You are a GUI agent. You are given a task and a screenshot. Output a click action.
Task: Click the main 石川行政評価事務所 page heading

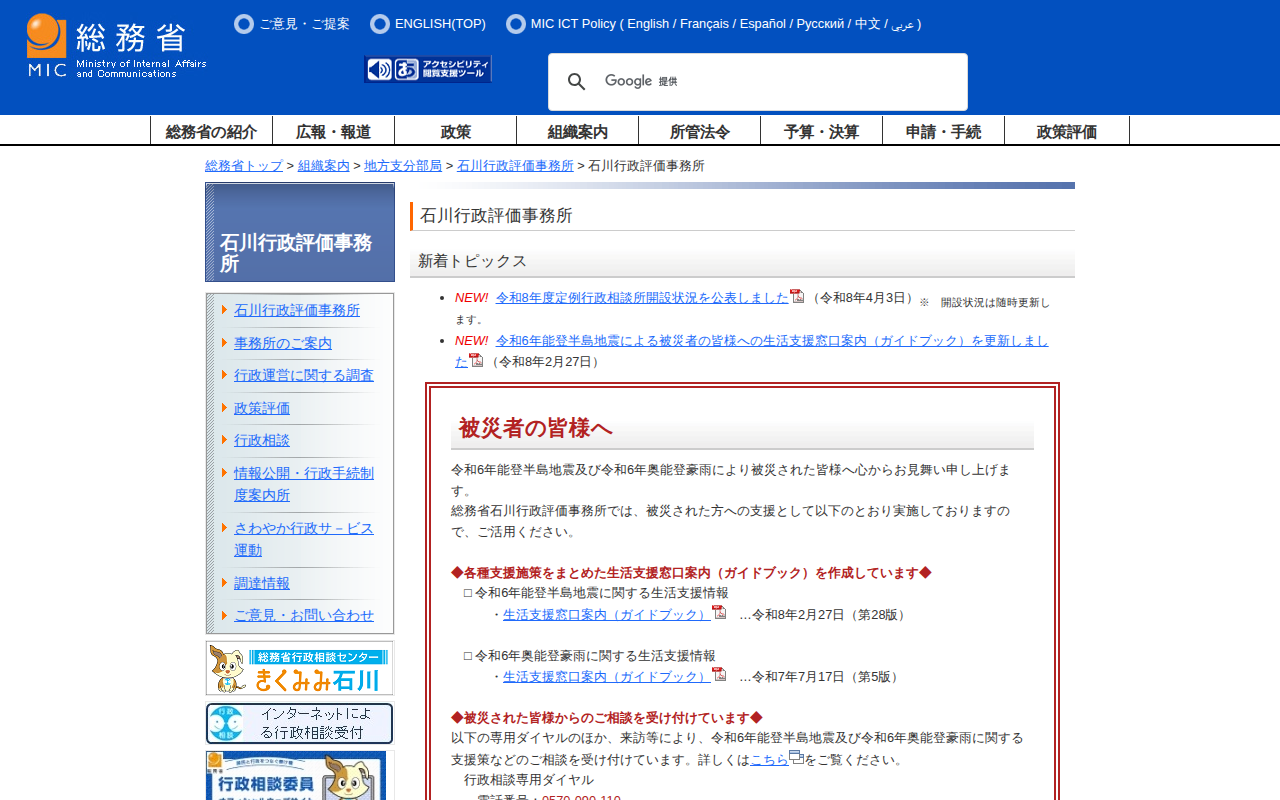pos(496,216)
